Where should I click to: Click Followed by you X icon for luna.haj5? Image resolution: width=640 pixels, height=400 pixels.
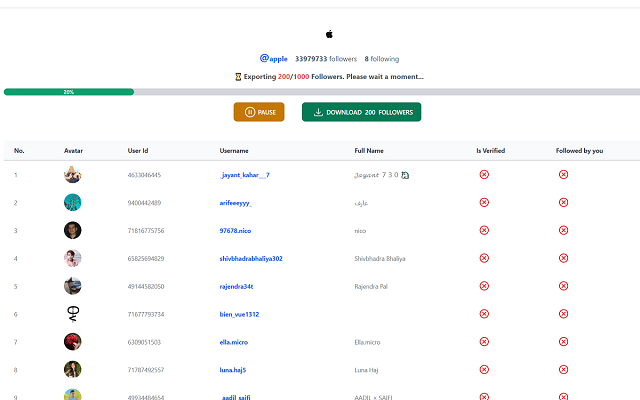click(563, 369)
